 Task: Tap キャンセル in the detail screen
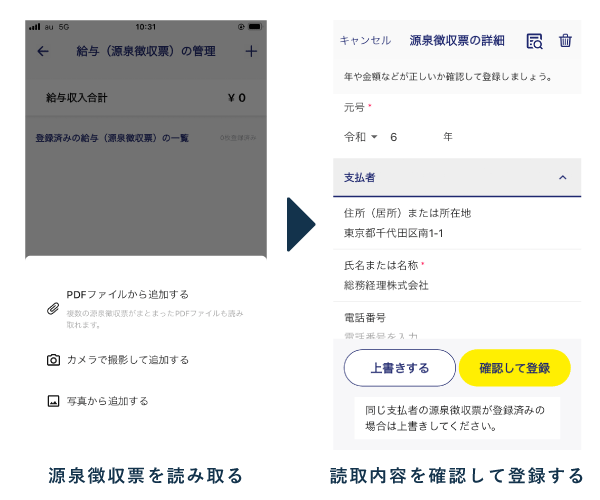[x=365, y=41]
